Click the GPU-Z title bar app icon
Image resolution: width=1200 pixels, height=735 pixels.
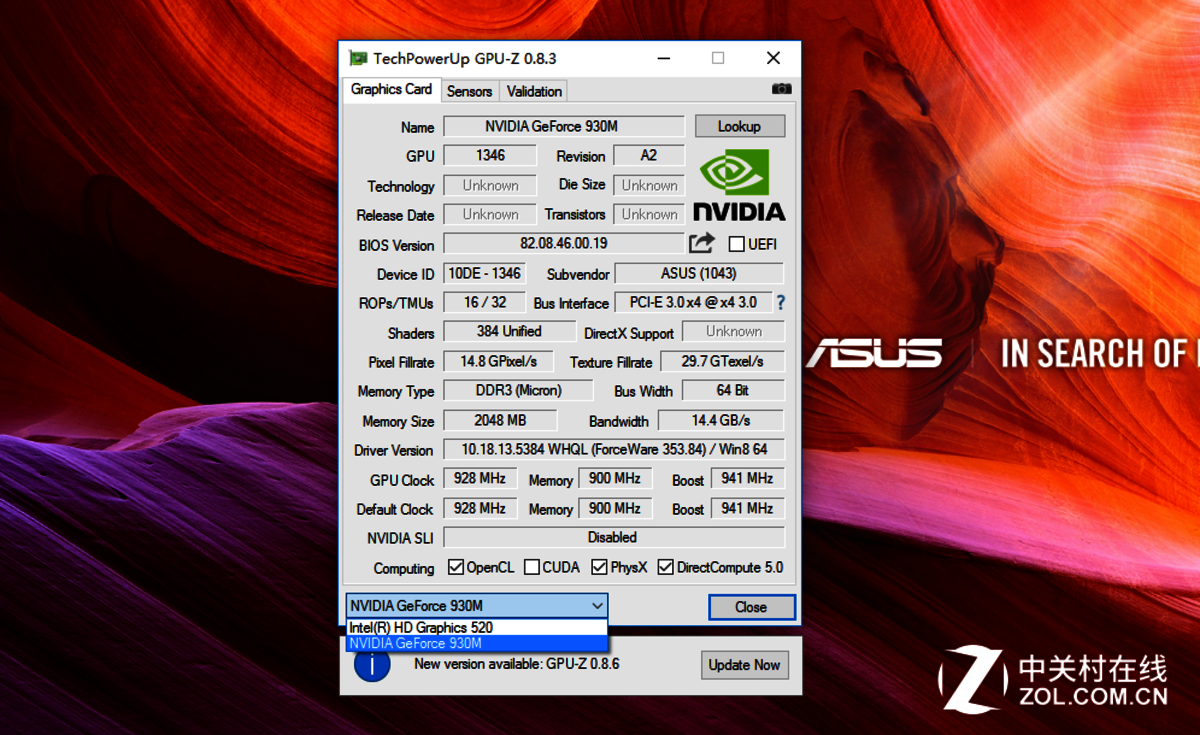(358, 59)
